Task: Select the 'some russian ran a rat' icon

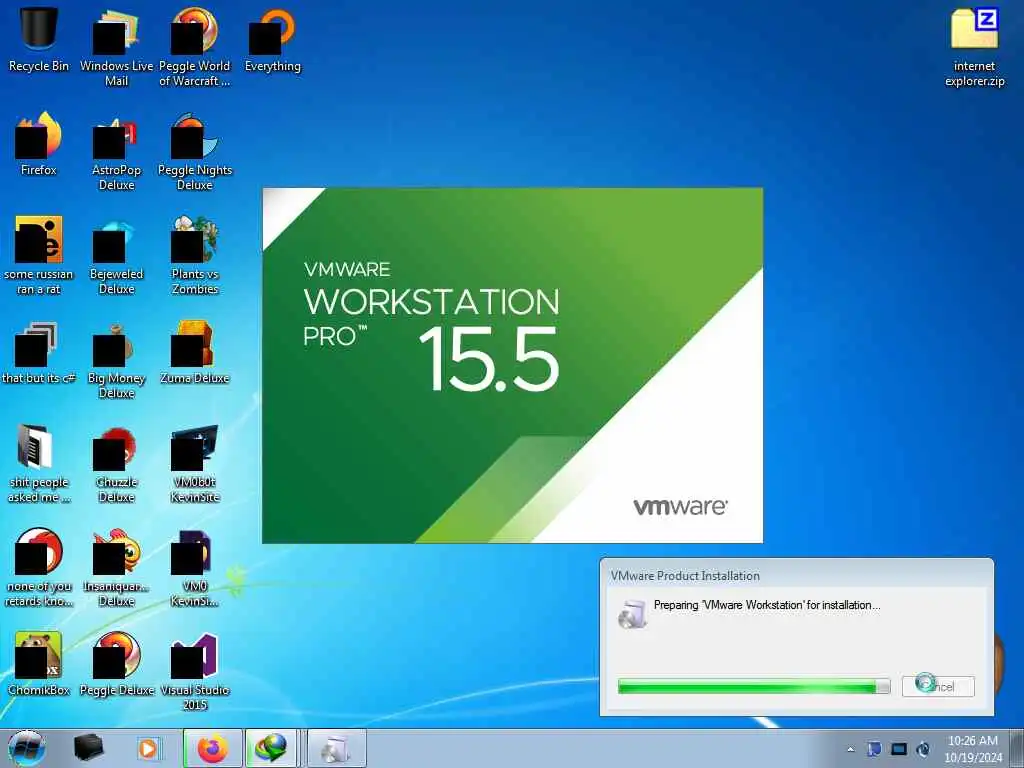Action: pos(39,255)
